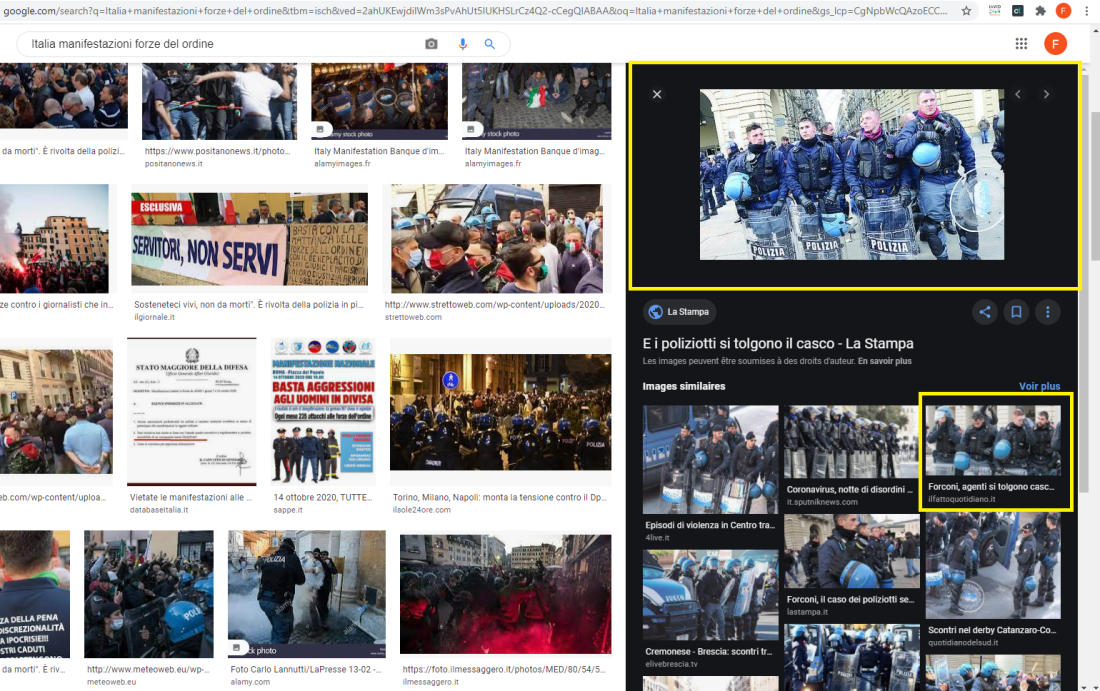Bookmark this page with the star icon

point(966,11)
